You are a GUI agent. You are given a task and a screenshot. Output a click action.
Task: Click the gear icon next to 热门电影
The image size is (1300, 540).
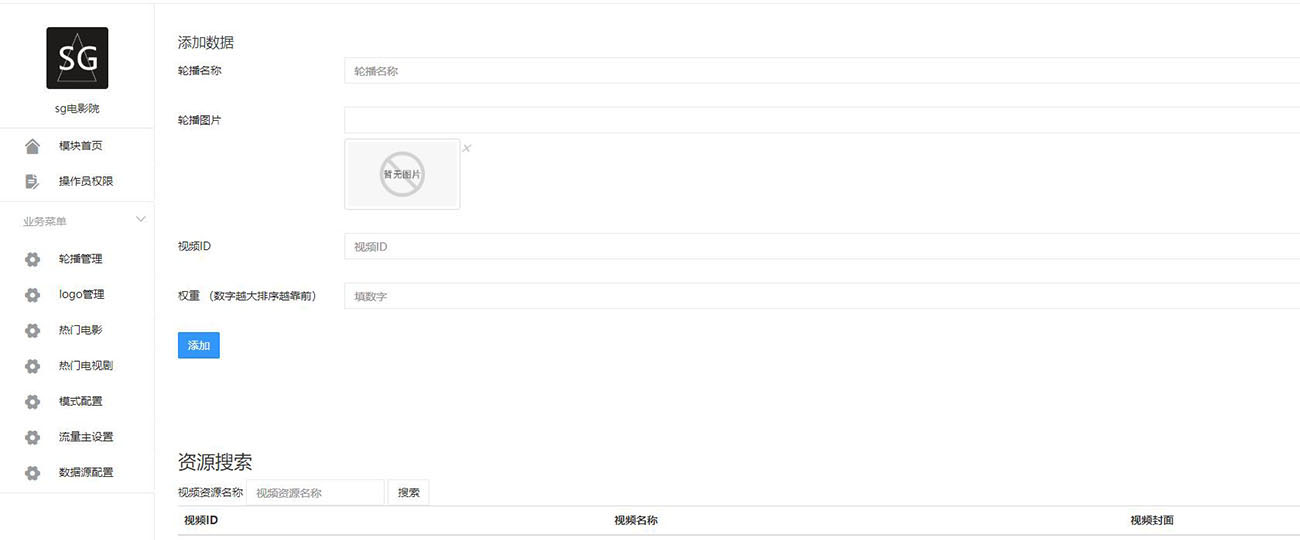pos(32,330)
